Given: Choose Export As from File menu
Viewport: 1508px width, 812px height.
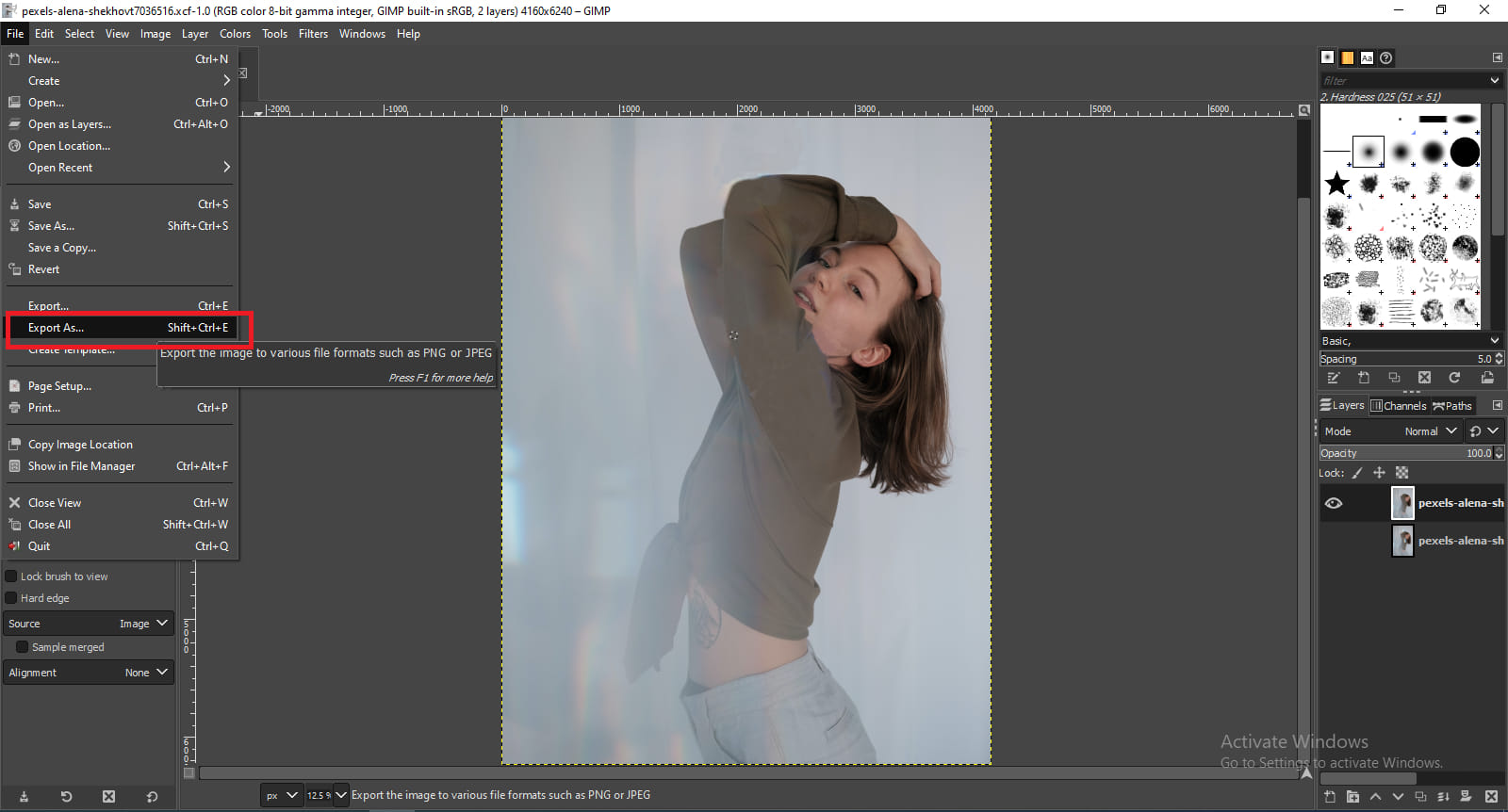Looking at the screenshot, I should 120,328.
